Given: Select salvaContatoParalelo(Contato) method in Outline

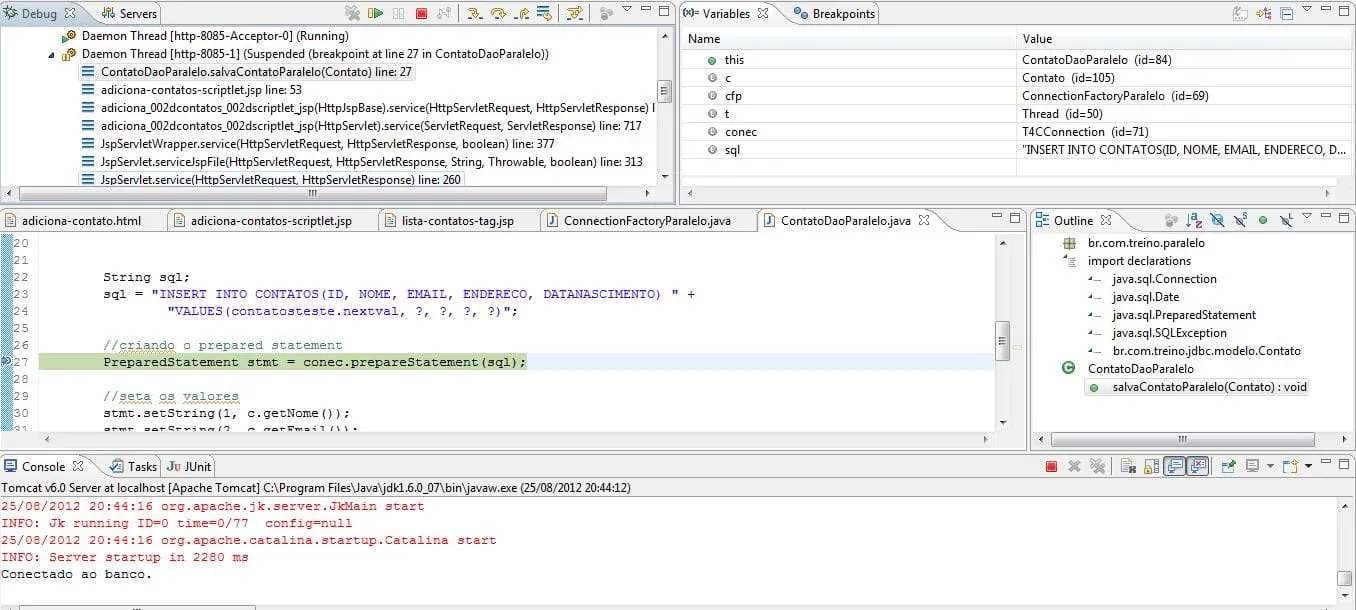Looking at the screenshot, I should [x=1209, y=387].
